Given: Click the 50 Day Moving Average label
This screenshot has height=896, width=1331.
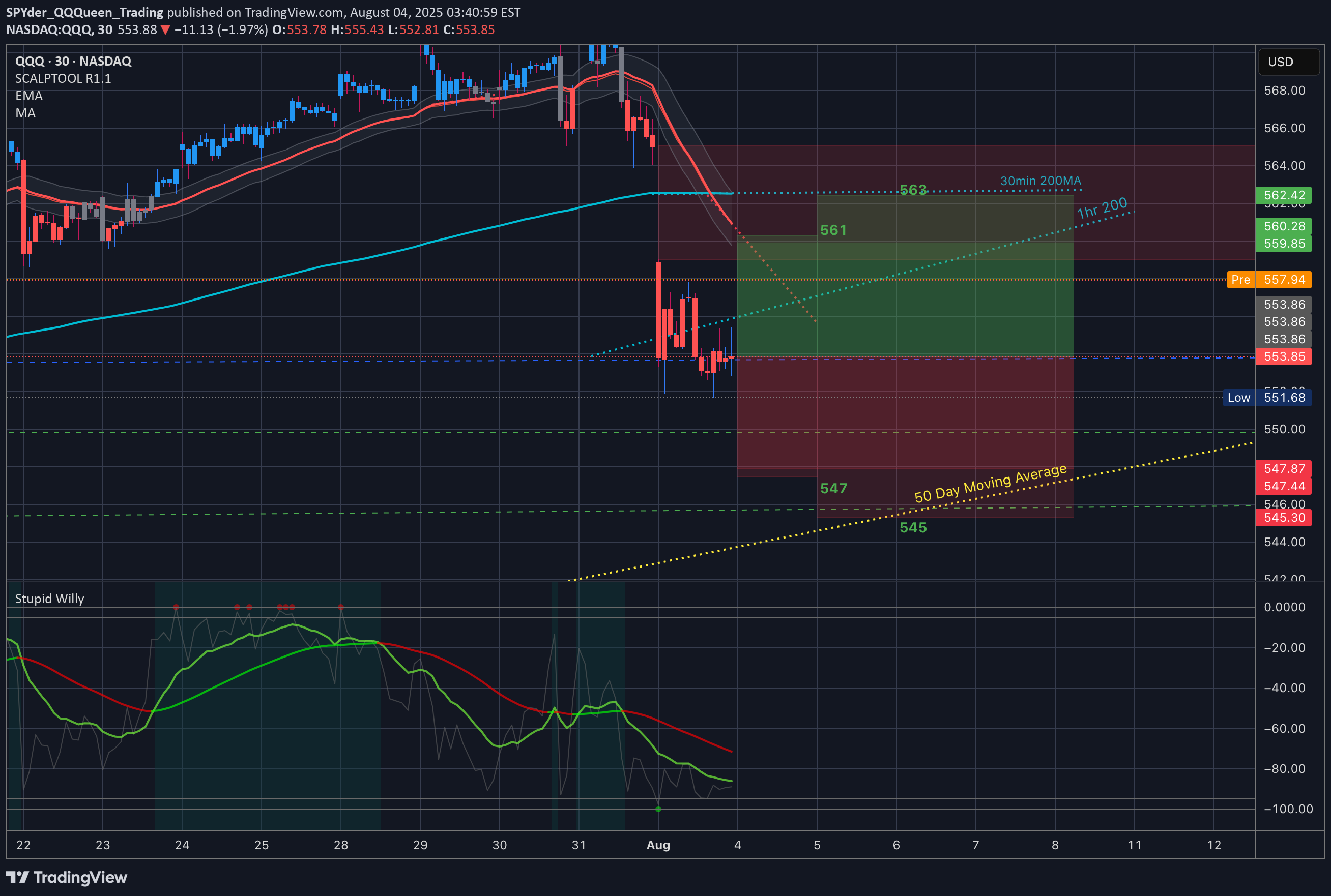Looking at the screenshot, I should pos(990,484).
